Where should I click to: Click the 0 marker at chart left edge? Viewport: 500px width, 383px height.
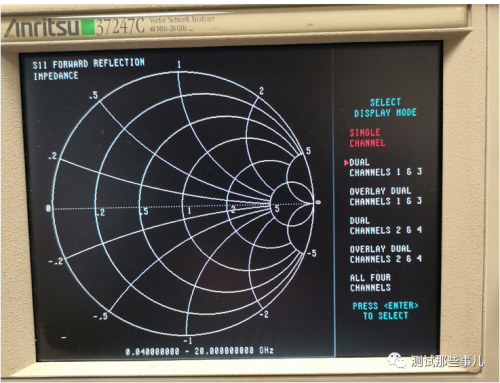click(48, 209)
